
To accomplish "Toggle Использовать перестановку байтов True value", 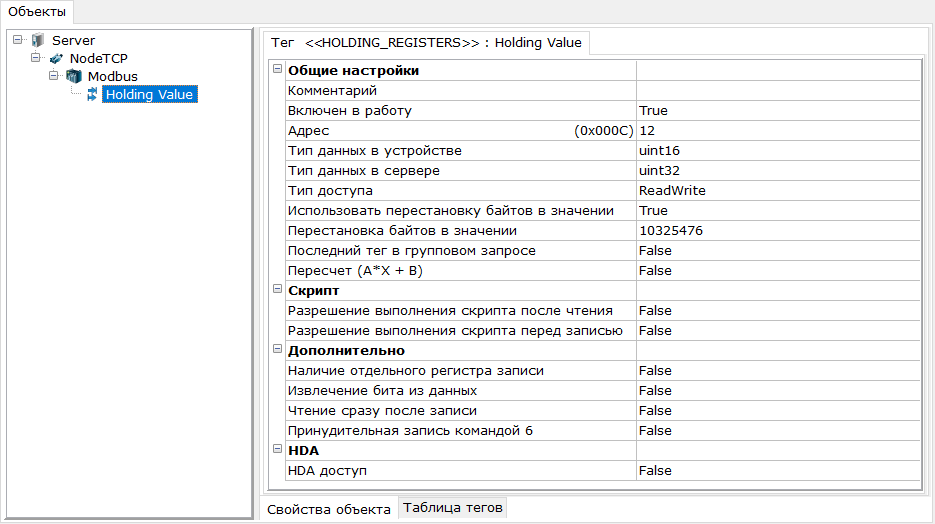I will click(x=778, y=210).
